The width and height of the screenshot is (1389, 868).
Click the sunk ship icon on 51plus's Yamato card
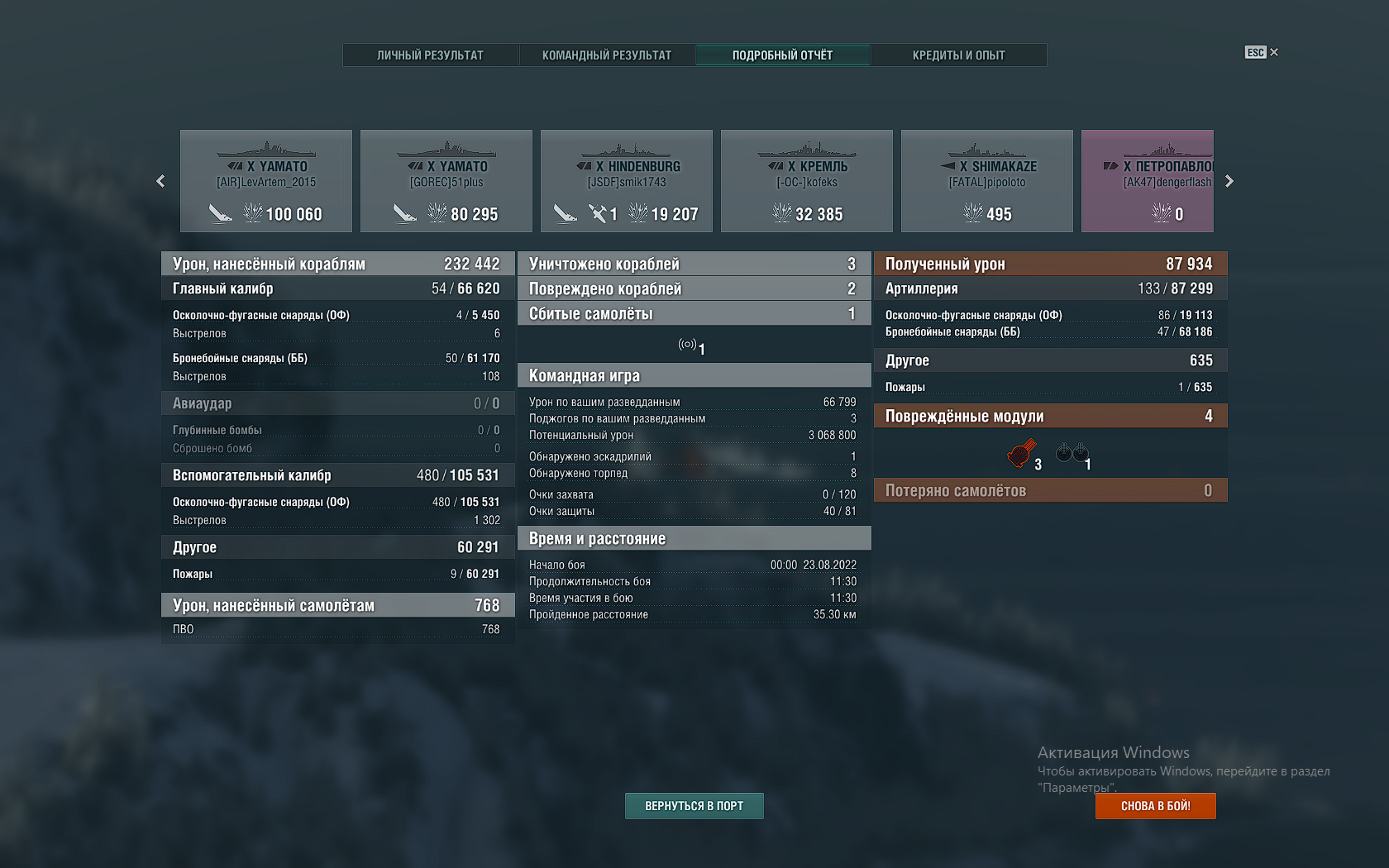click(x=404, y=214)
